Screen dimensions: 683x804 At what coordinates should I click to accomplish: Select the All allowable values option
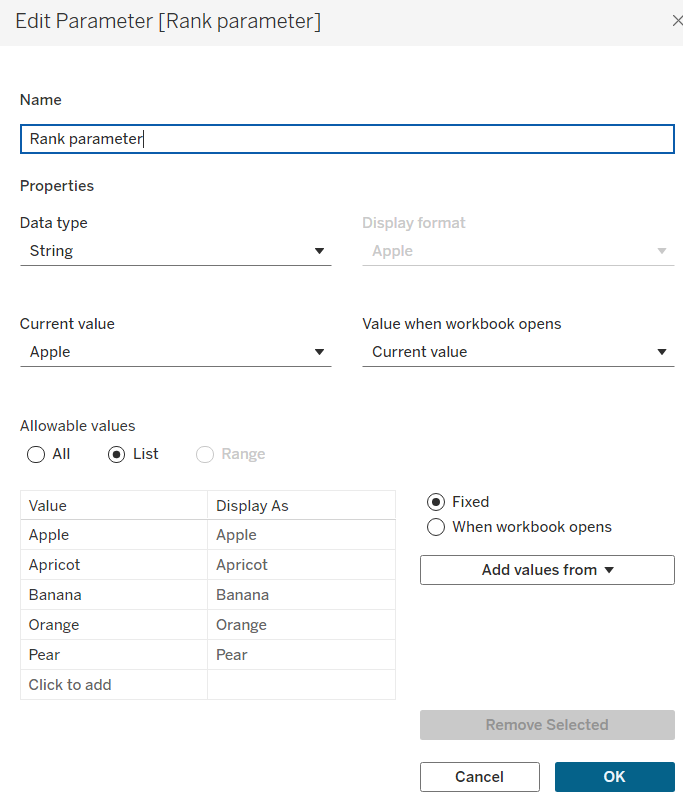pyautogui.click(x=37, y=454)
